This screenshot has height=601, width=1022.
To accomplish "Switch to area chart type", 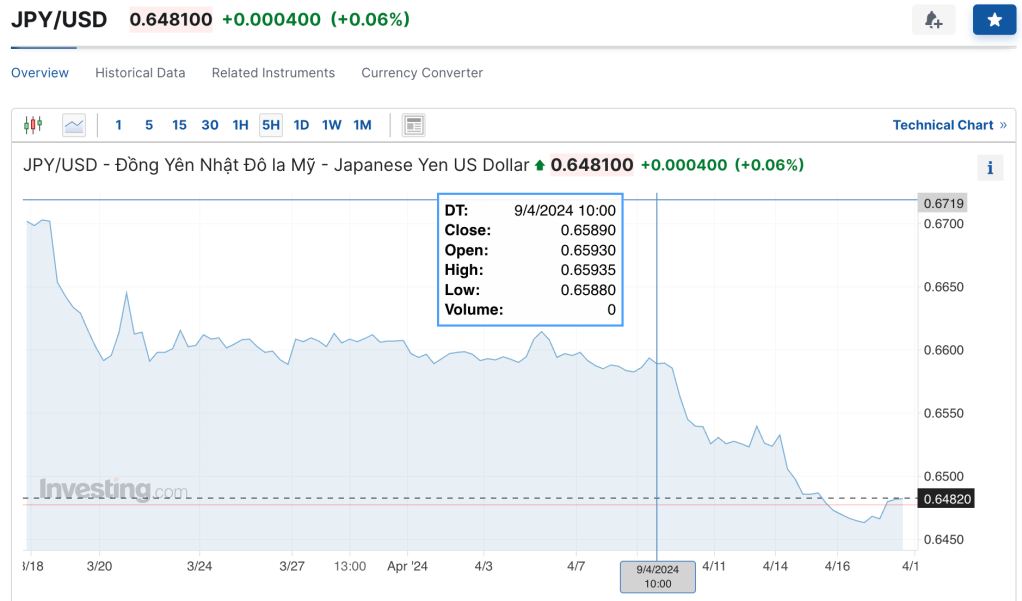I will tap(74, 125).
